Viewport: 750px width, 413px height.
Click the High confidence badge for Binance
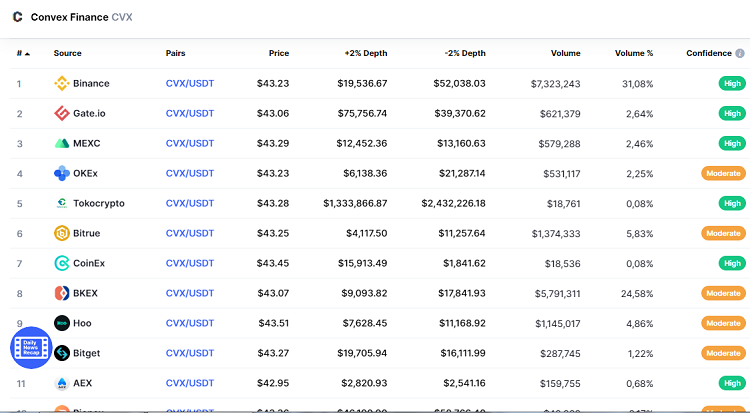pos(732,83)
